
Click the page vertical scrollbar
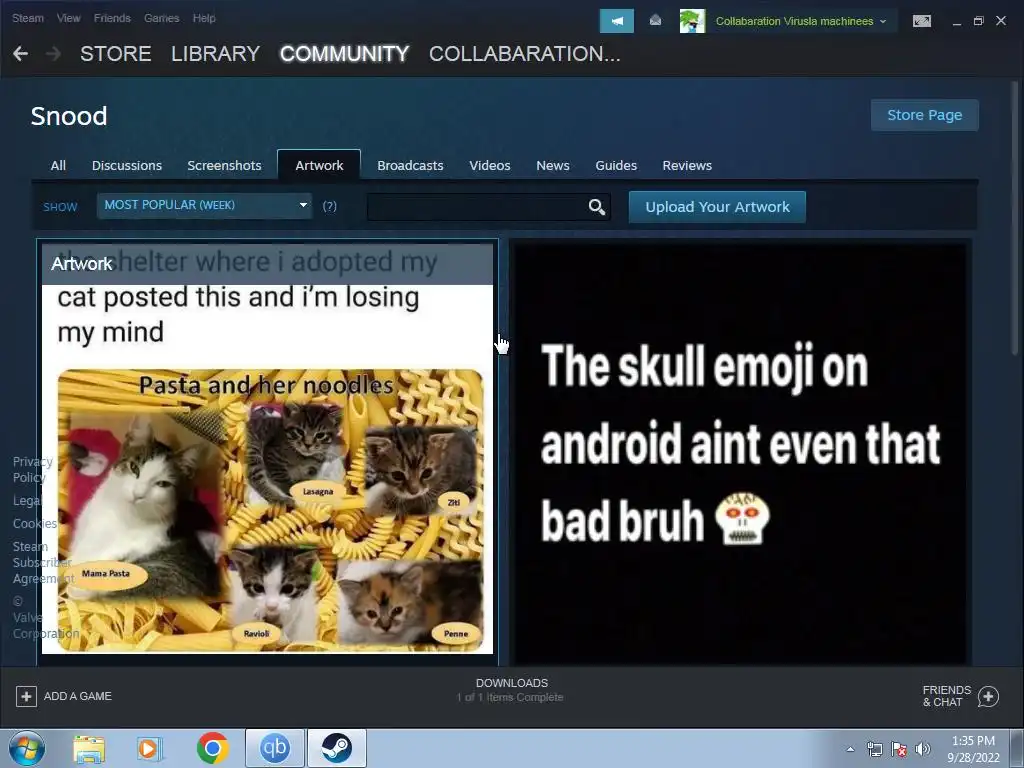point(1015,219)
